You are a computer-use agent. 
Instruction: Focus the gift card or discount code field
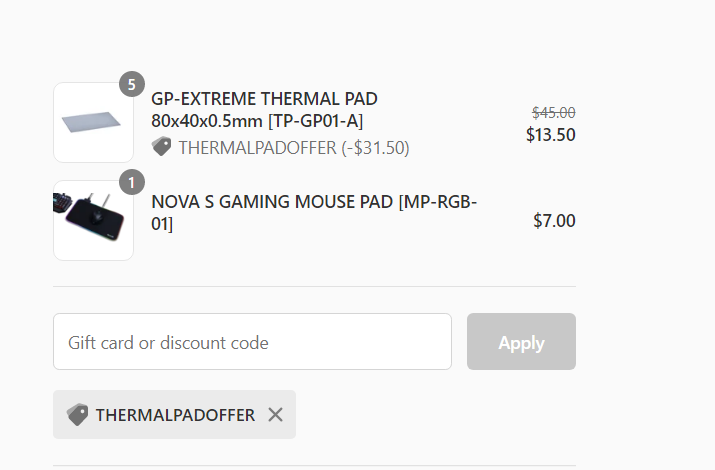point(252,342)
